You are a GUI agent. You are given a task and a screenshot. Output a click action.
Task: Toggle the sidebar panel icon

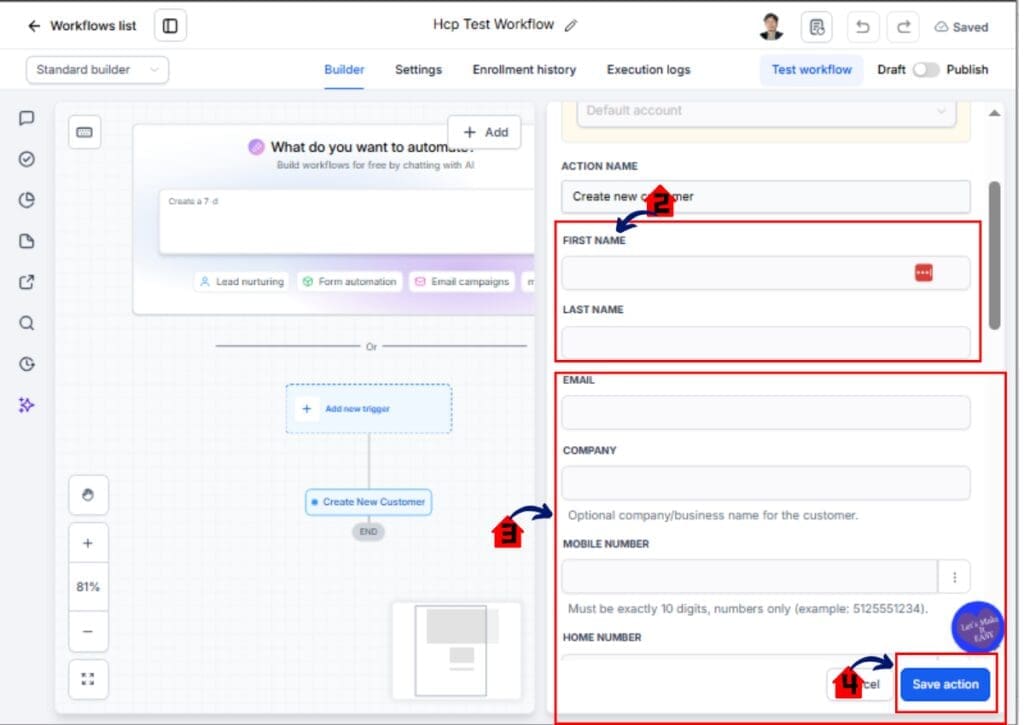click(170, 25)
